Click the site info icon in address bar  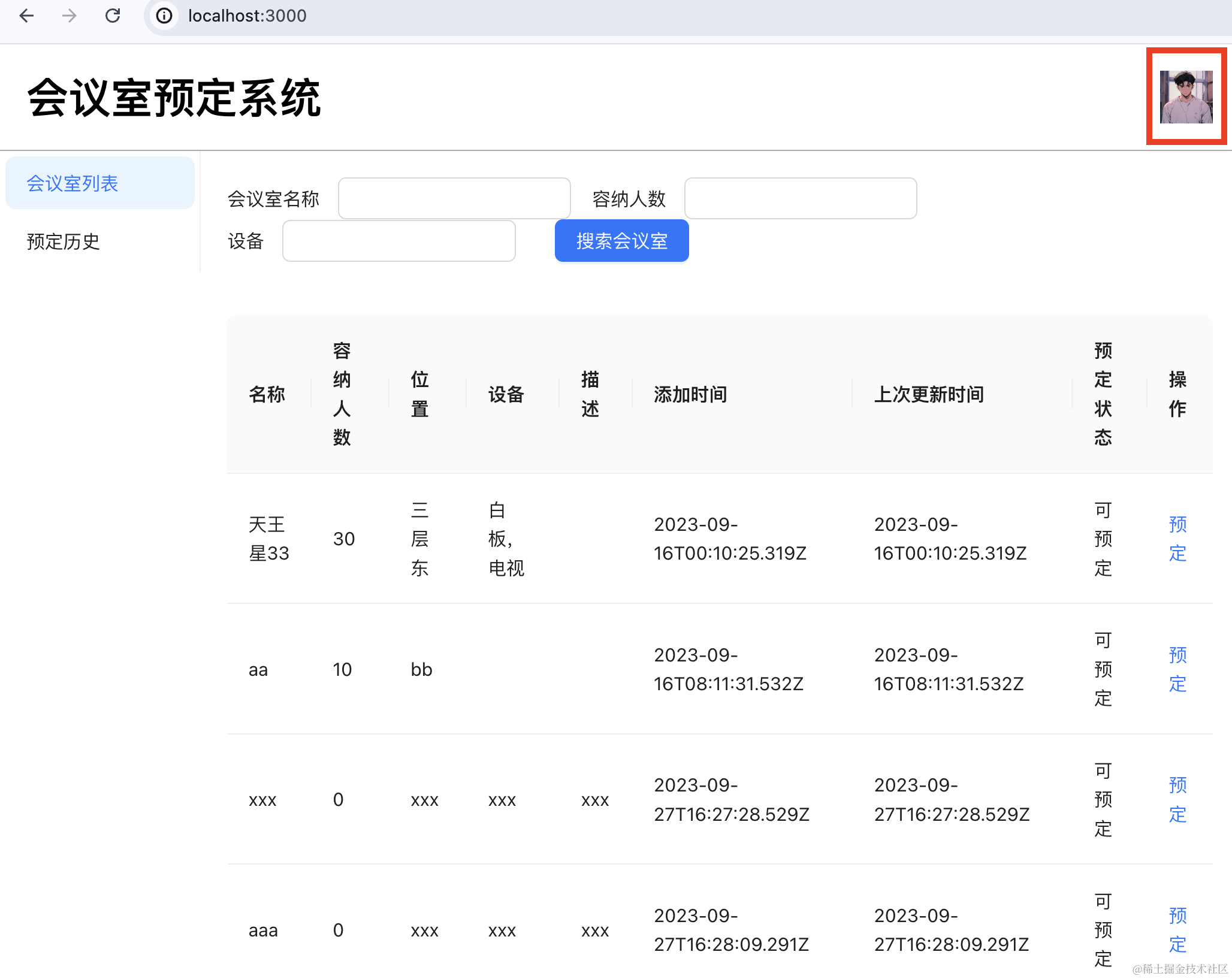click(164, 16)
